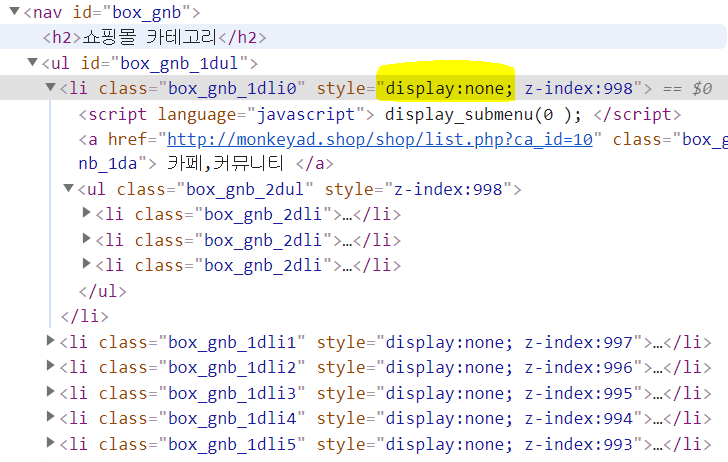Collapse the li class="box_gnb_1dli0" node
This screenshot has width=728, height=462.
click(51, 86)
